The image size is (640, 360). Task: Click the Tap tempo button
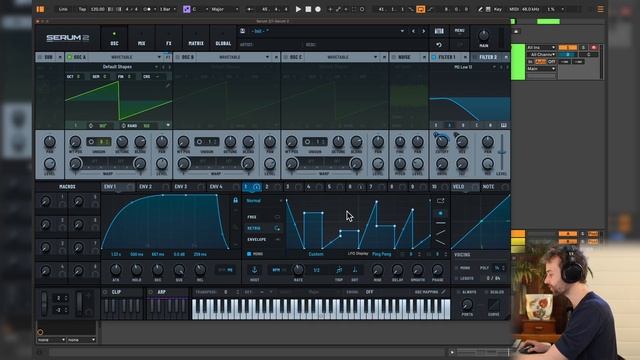(x=82, y=9)
